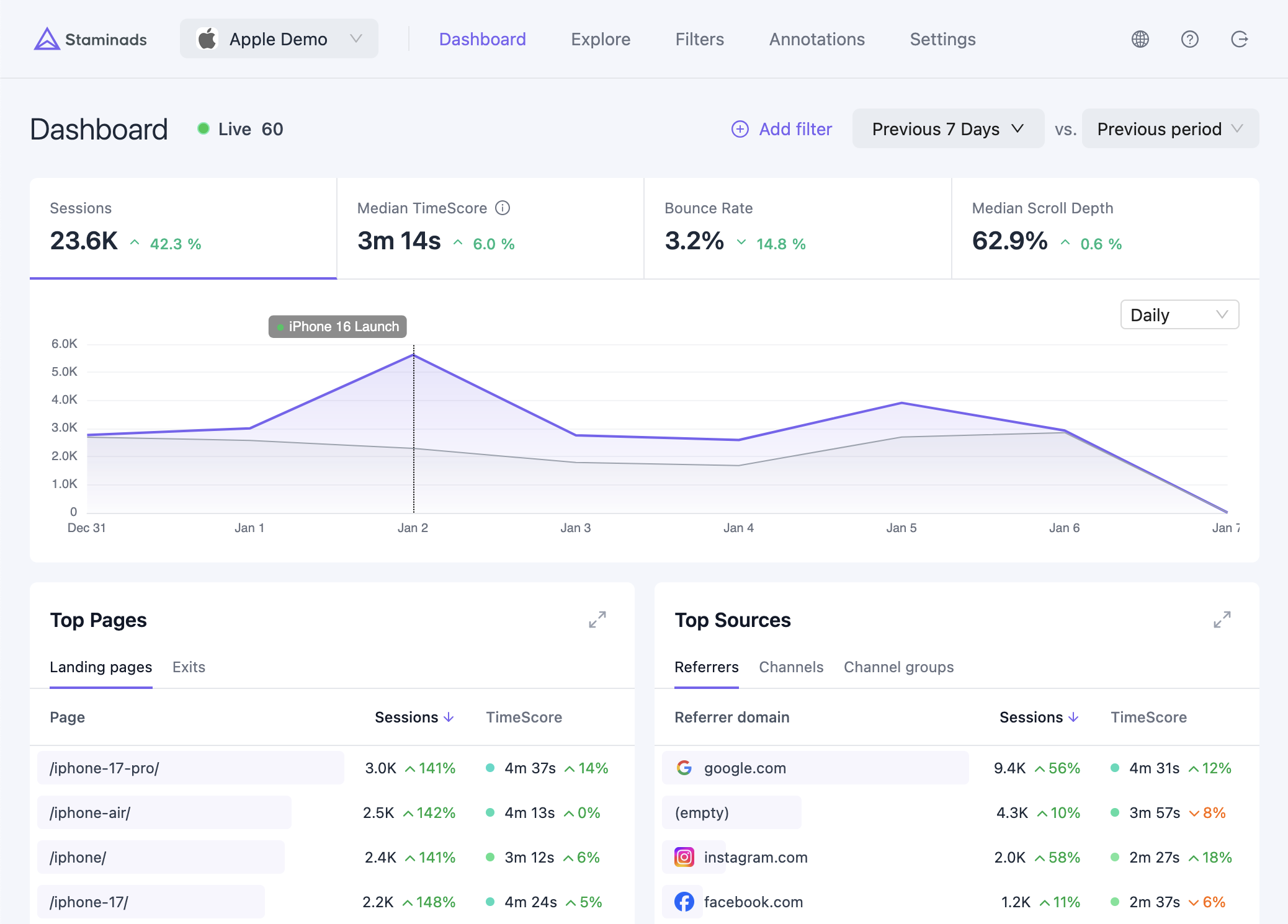Expand the Top Sources panel fullscreen
Image resolution: width=1288 pixels, height=924 pixels.
tap(1222, 620)
